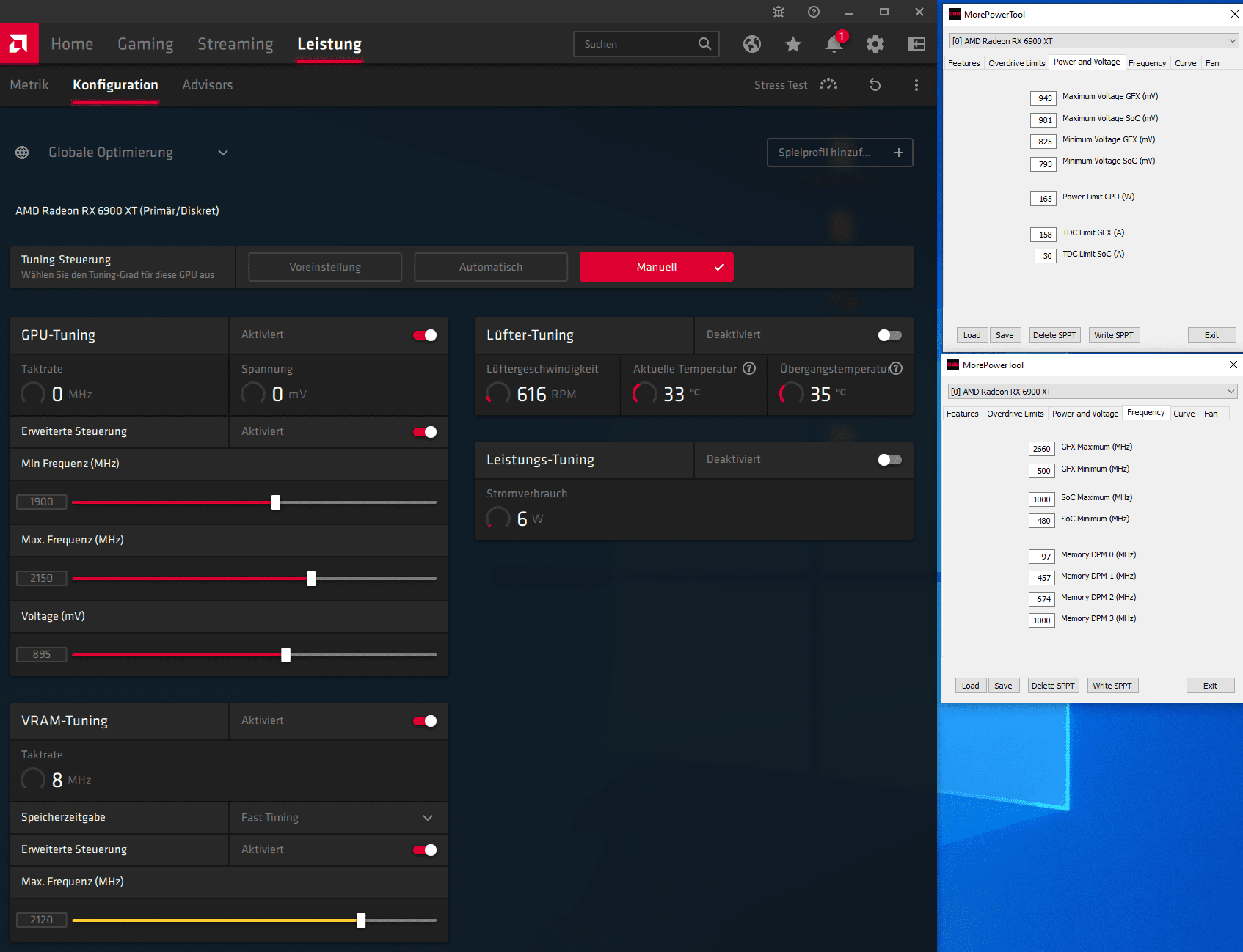Click plus icon on Spielprofil hinzufügen
The height and width of the screenshot is (952, 1243).
[899, 153]
